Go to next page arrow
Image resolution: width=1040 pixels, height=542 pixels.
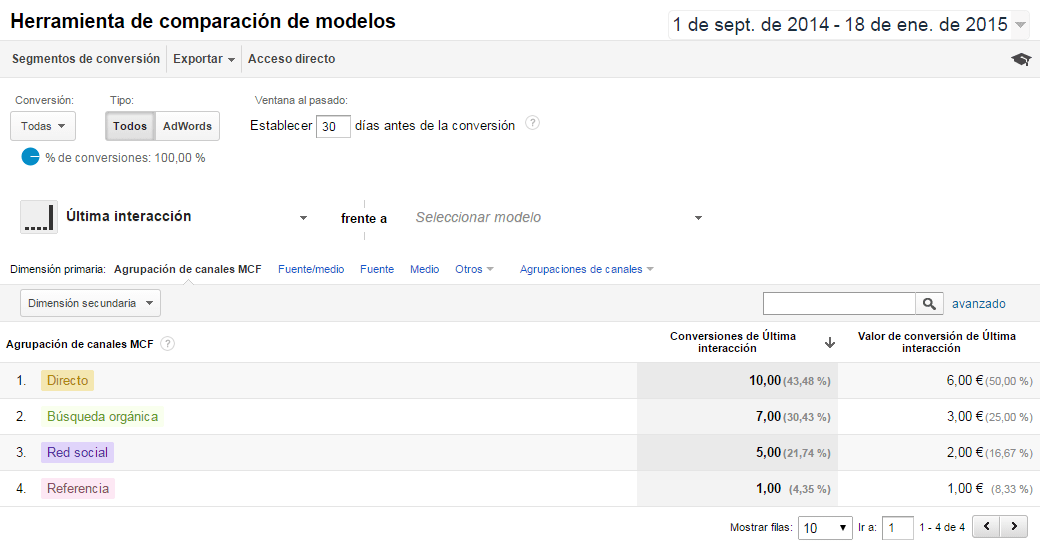click(1014, 526)
